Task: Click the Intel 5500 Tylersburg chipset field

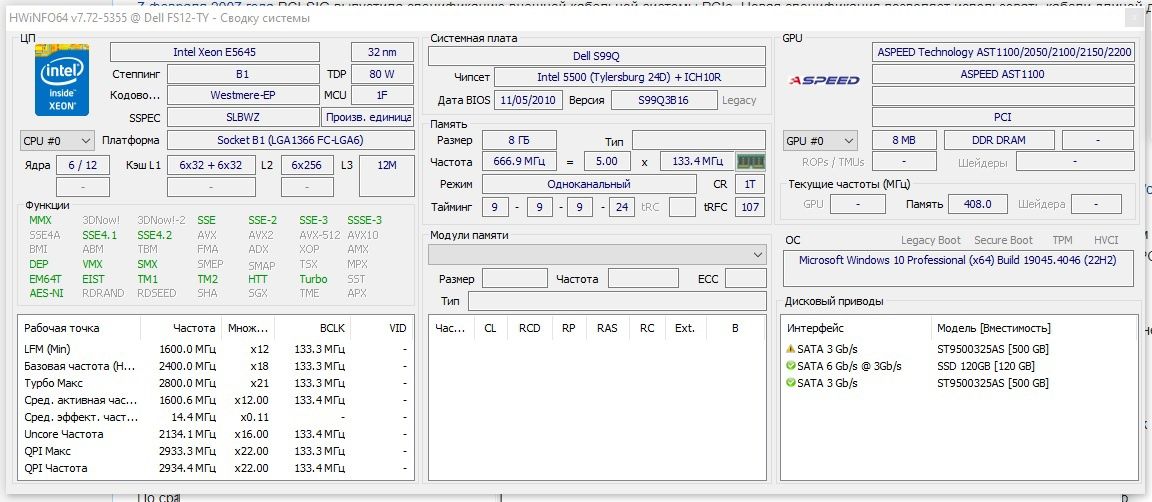Action: 630,77
